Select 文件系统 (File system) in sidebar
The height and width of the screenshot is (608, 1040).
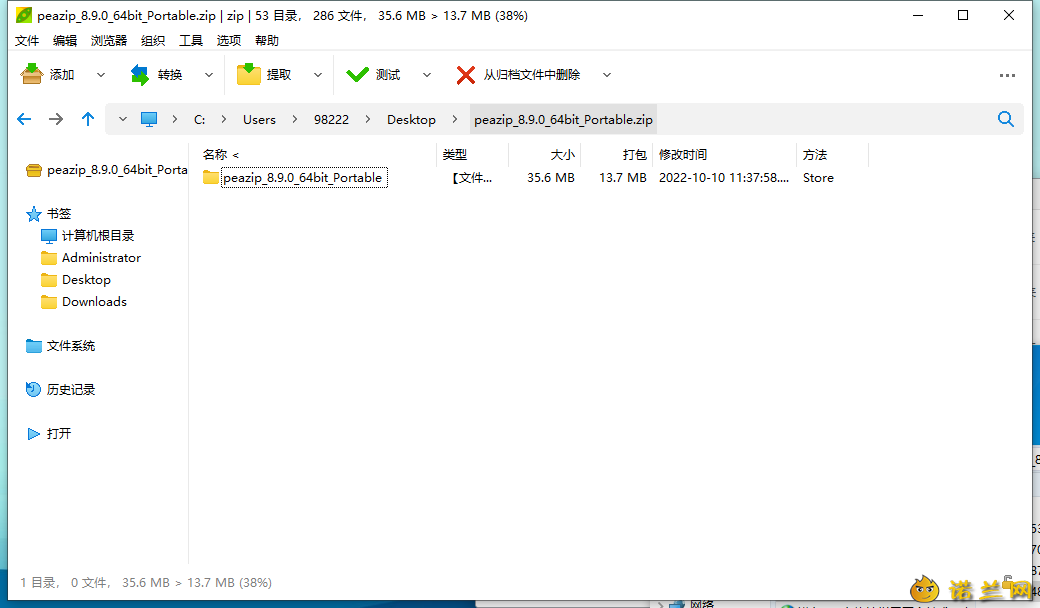60,345
